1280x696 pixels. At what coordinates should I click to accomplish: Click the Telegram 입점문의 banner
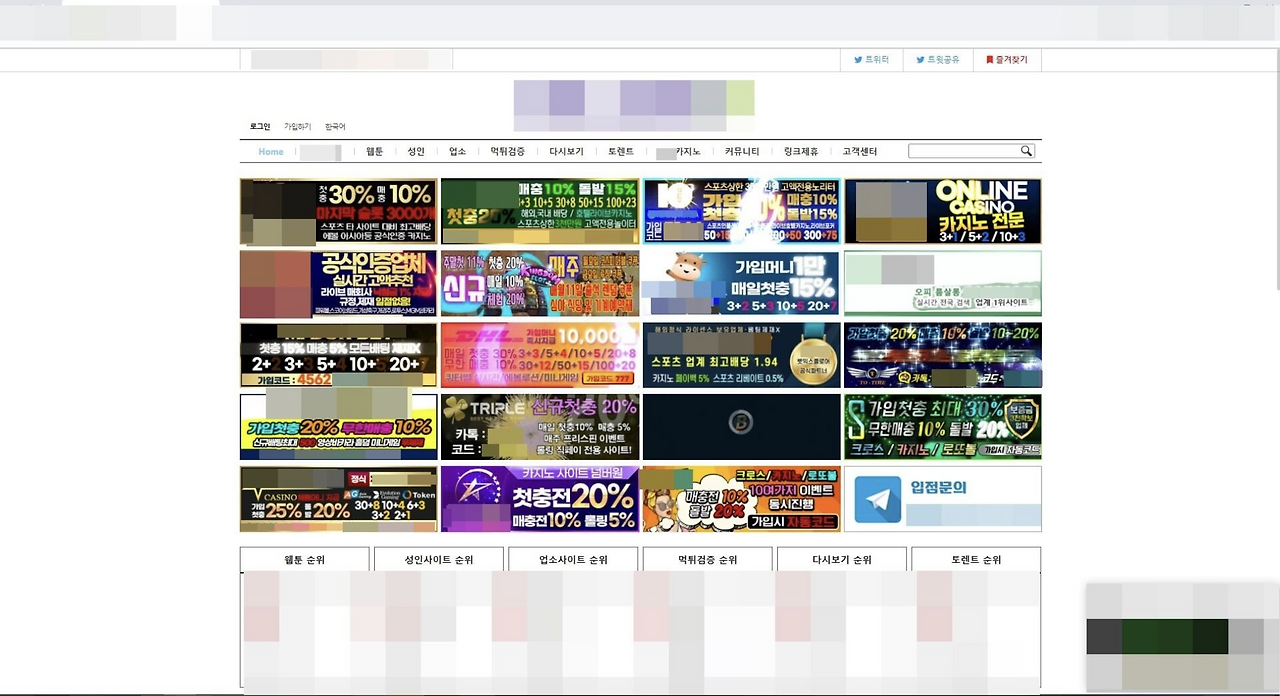click(x=943, y=499)
